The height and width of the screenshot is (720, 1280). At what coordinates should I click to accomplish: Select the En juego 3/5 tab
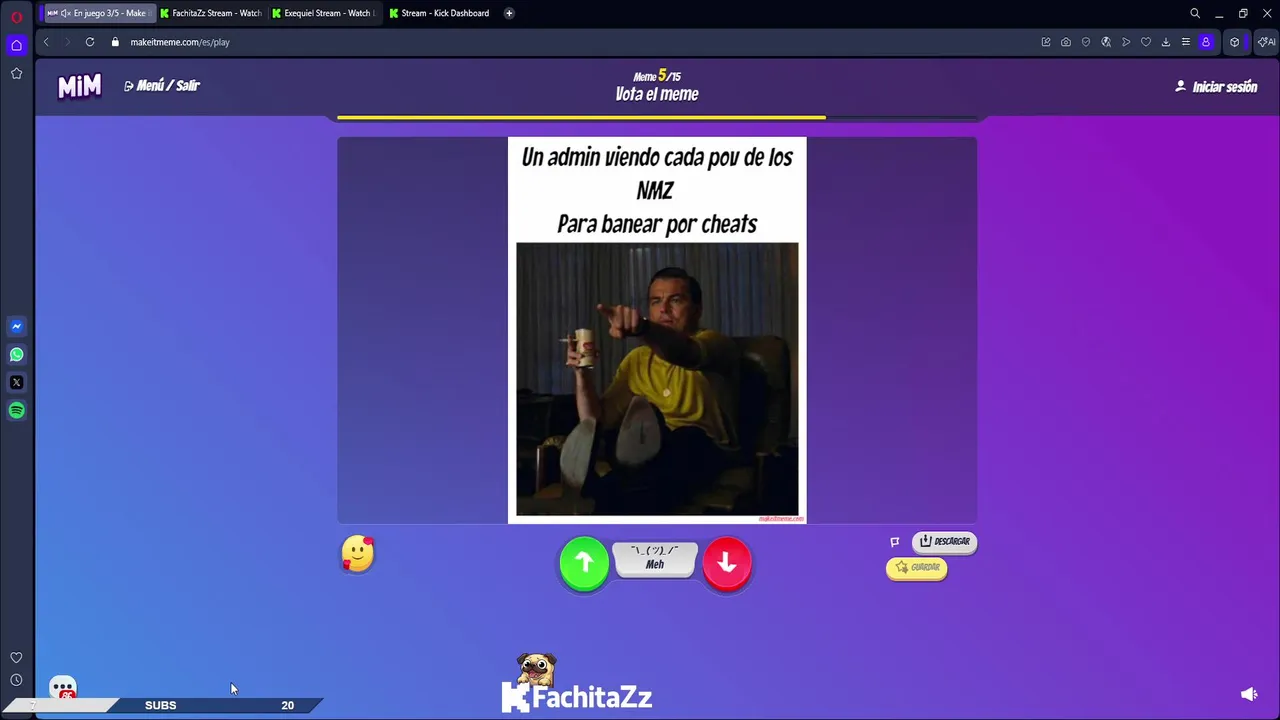point(97,13)
